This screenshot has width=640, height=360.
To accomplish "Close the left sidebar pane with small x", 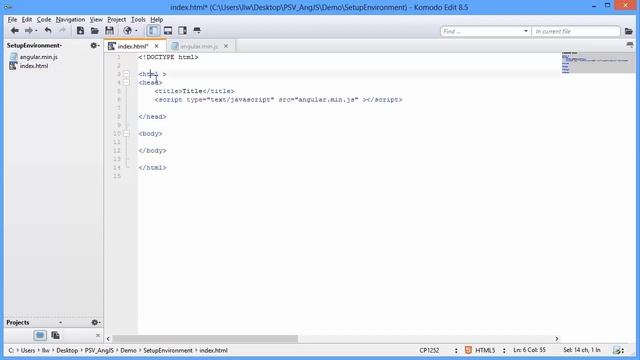I will (98, 336).
